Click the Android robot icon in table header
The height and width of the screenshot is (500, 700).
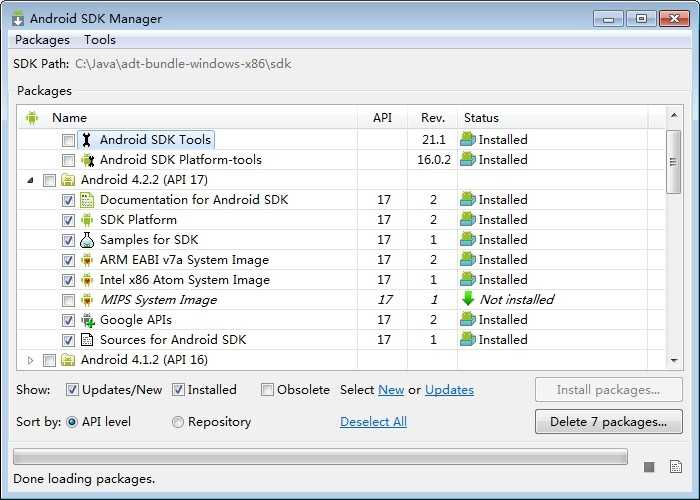coord(32,118)
